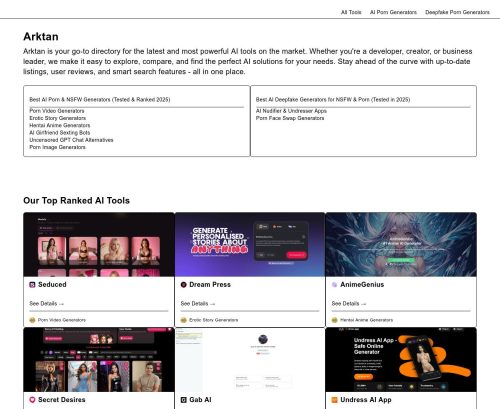This screenshot has width=500, height=409.
Task: Click the Gab AI logo icon
Action: (183, 400)
